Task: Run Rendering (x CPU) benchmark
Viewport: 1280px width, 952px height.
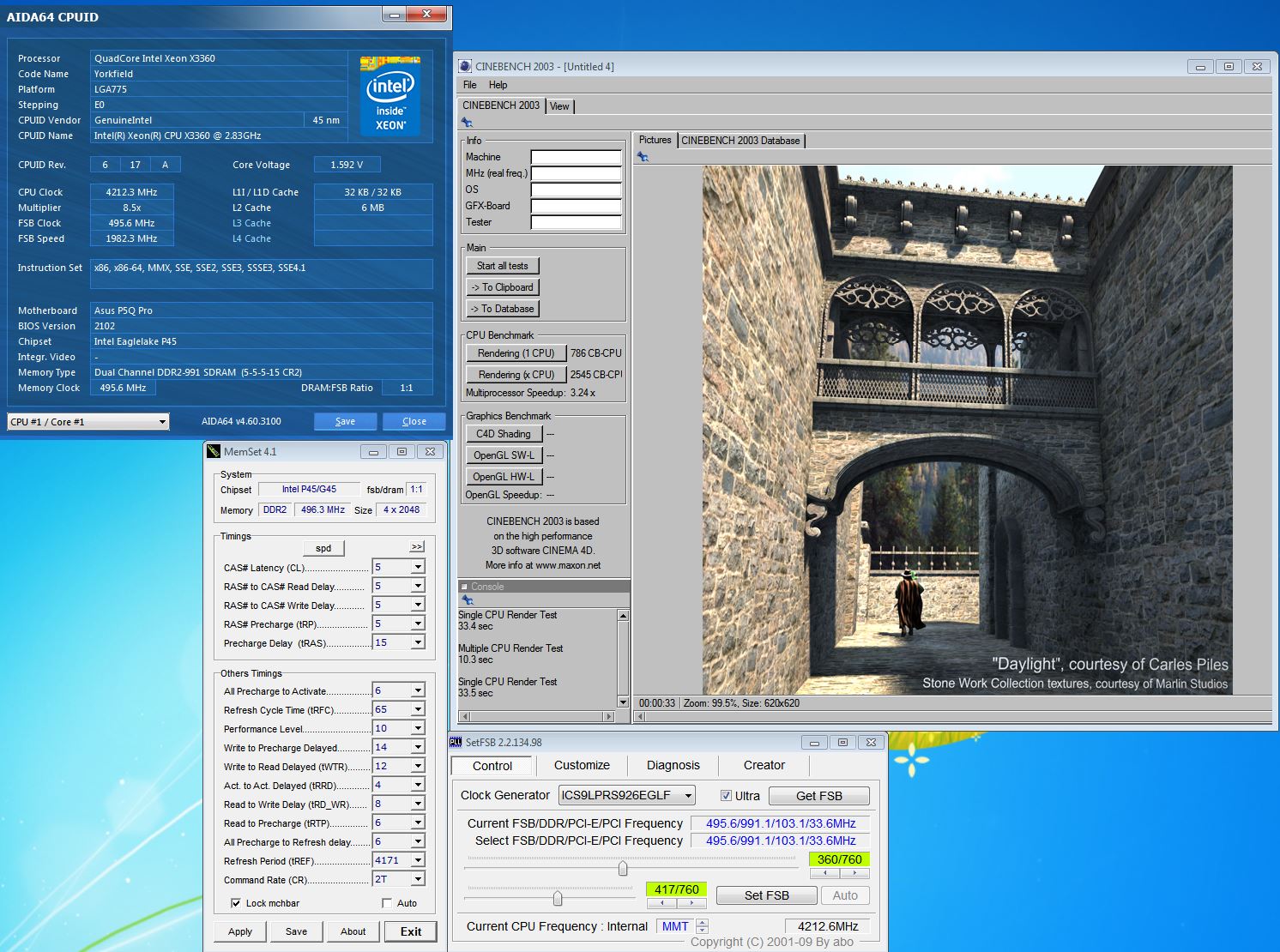Action: click(x=516, y=375)
